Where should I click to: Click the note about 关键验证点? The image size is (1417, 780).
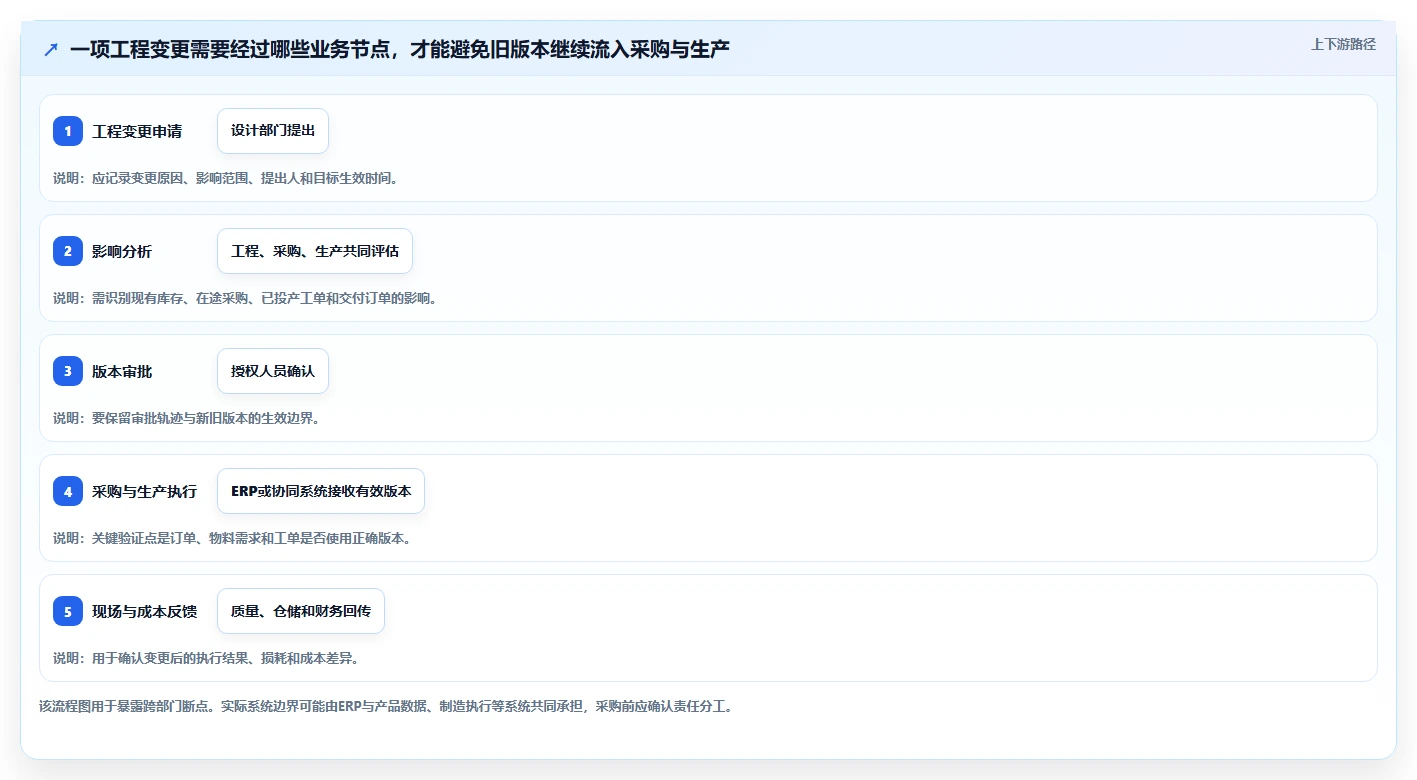click(x=233, y=538)
